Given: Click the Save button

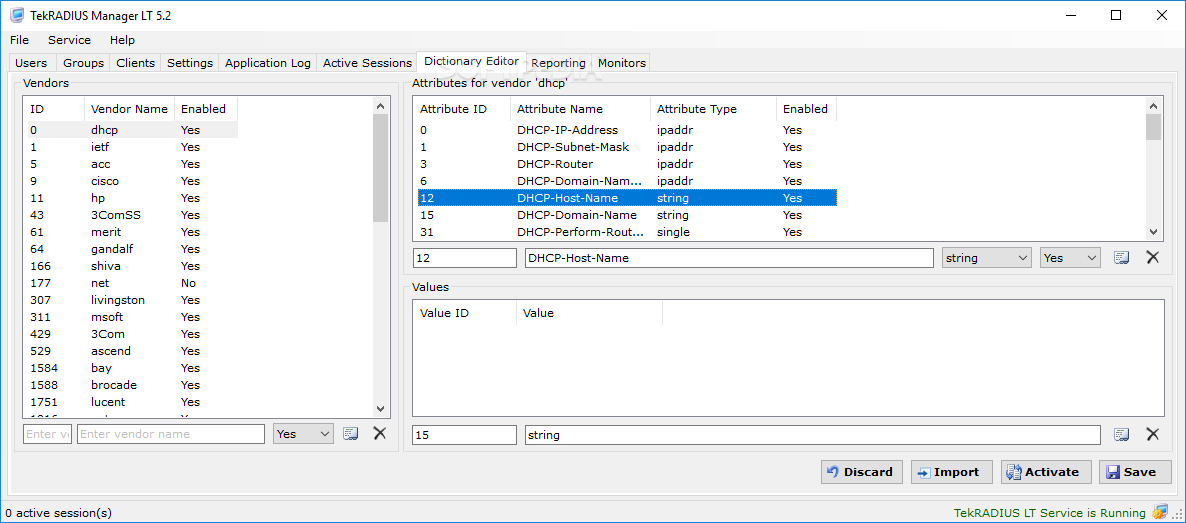Looking at the screenshot, I should click(x=1133, y=472).
